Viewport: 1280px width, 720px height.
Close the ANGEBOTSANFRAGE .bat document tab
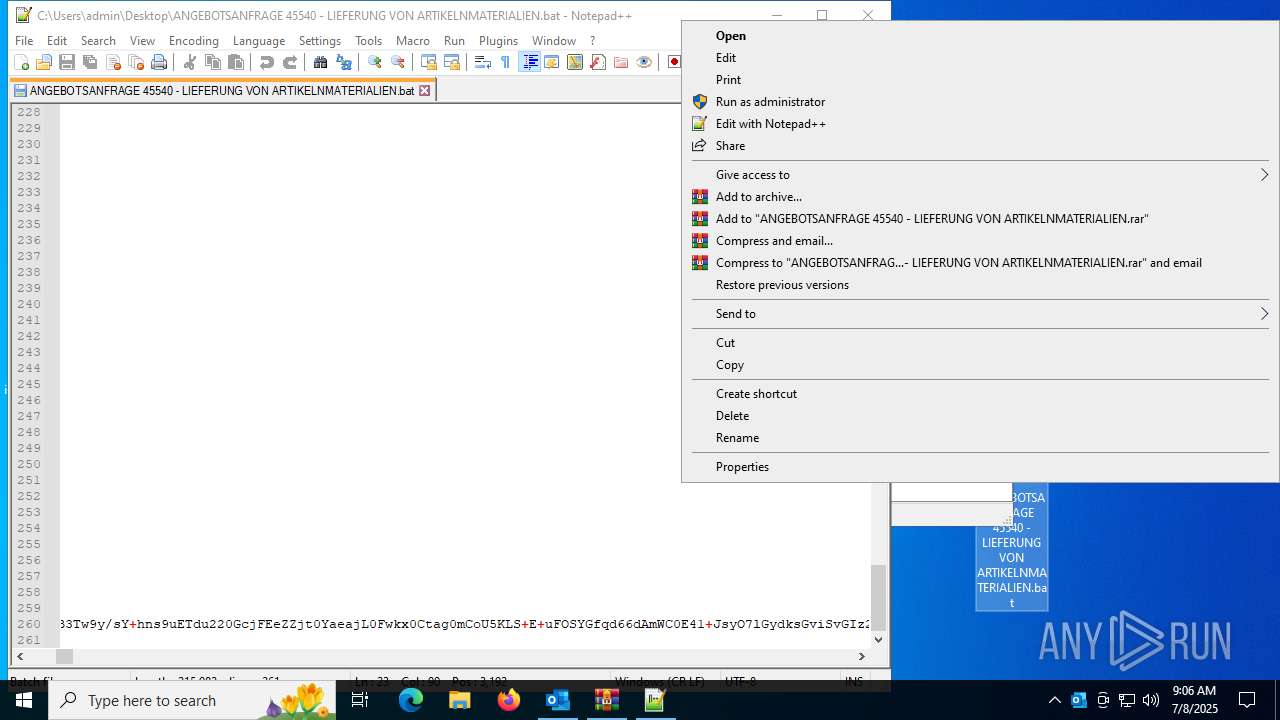pyautogui.click(x=425, y=90)
